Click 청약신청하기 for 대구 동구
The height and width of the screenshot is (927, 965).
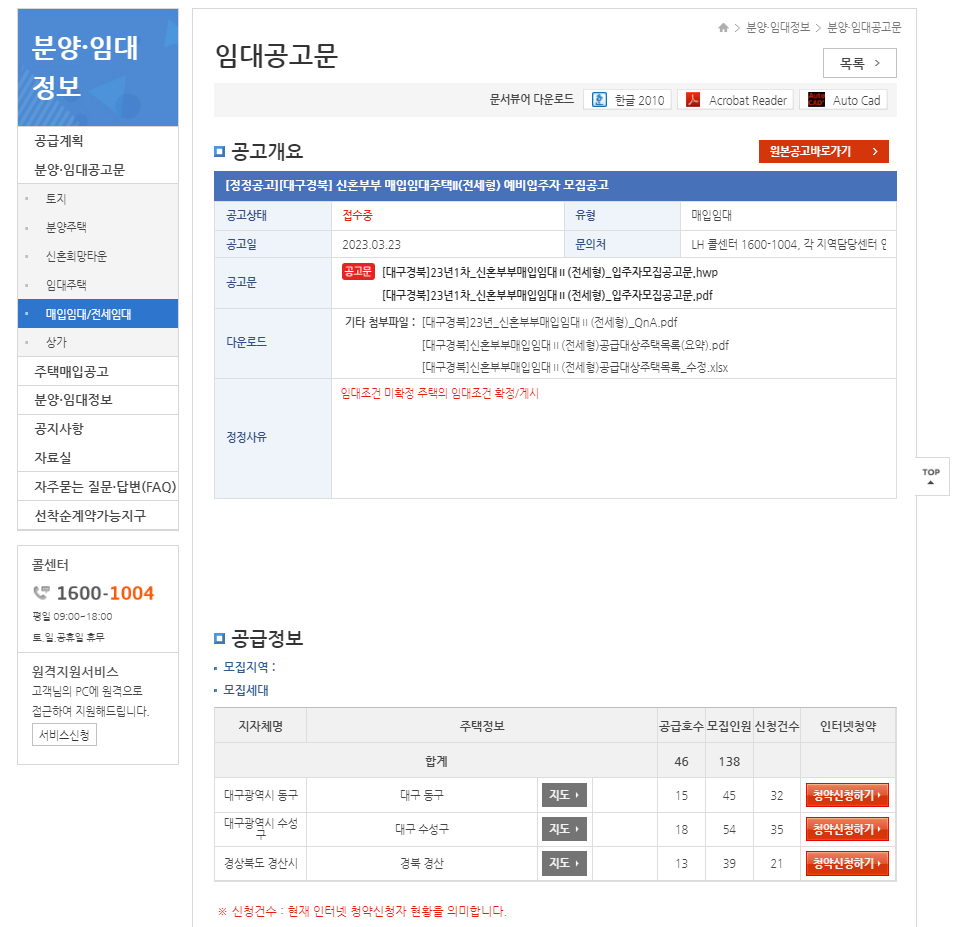coord(847,794)
